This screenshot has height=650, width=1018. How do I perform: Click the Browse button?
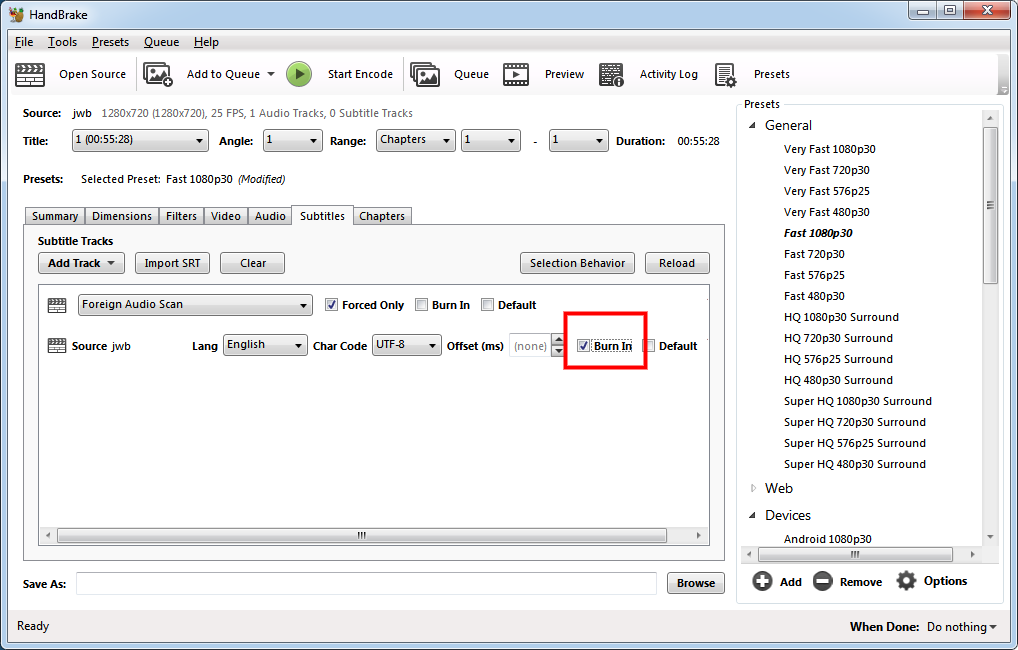(696, 583)
